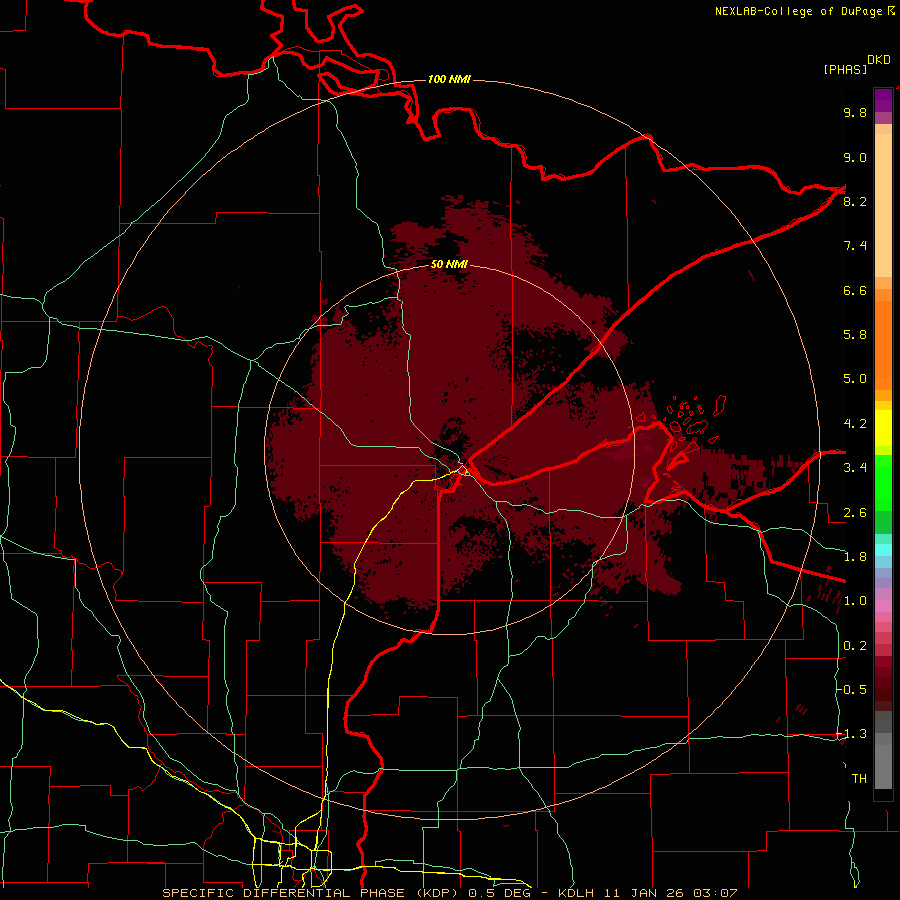The height and width of the screenshot is (900, 900).
Task: Click the 5.0 scale value
Action: pyautogui.click(x=855, y=379)
